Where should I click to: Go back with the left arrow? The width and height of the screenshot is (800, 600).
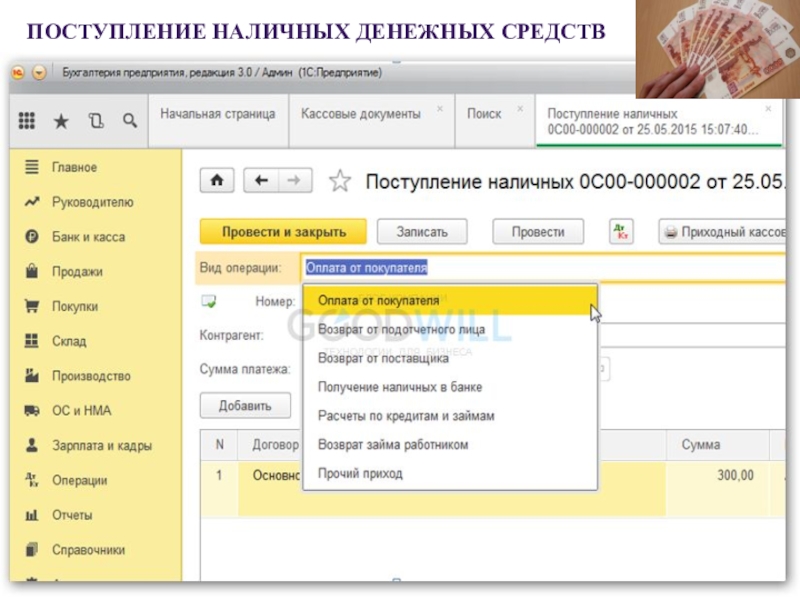click(x=262, y=181)
